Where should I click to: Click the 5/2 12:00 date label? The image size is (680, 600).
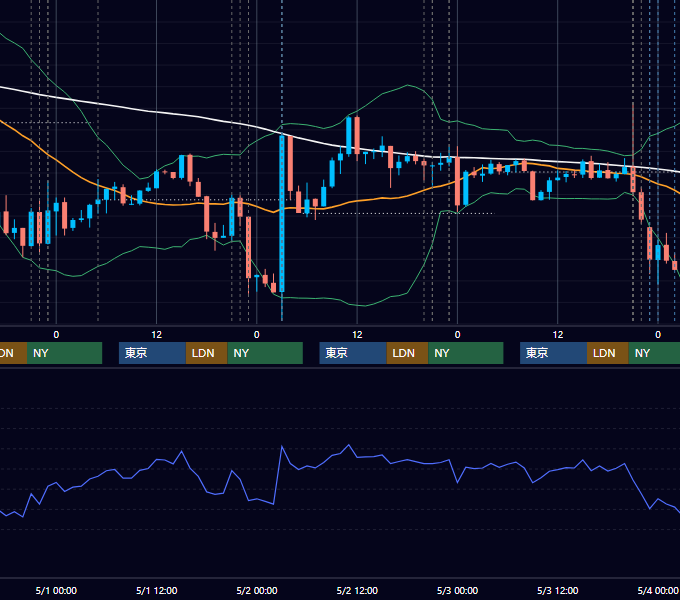click(357, 590)
